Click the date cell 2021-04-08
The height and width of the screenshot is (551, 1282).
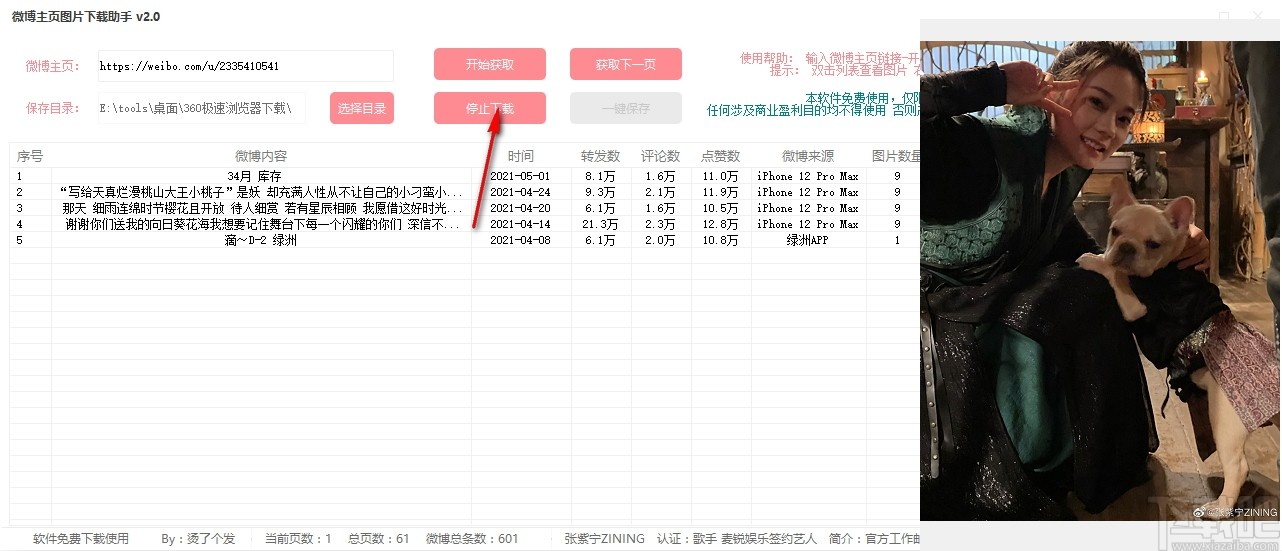(x=521, y=240)
